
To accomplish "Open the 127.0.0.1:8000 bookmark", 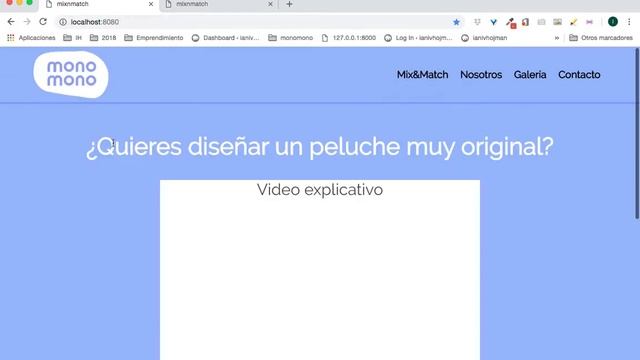I will [x=349, y=38].
